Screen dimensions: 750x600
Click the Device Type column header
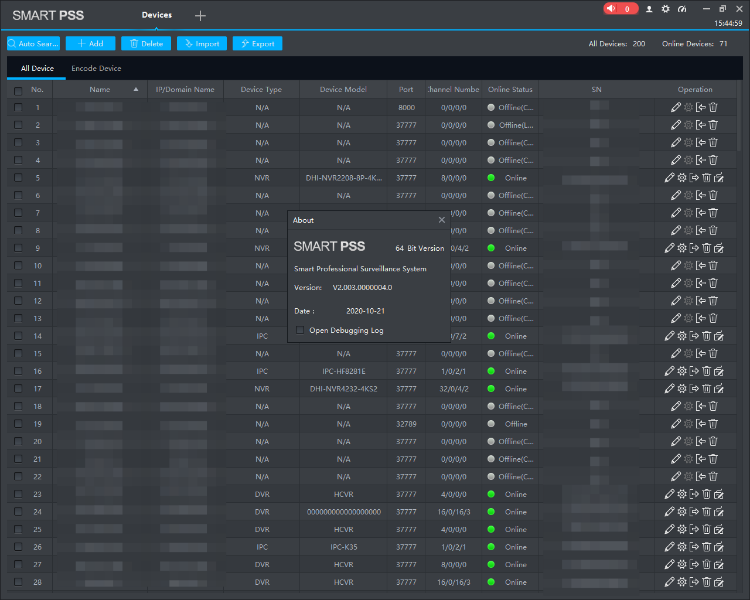coord(261,89)
